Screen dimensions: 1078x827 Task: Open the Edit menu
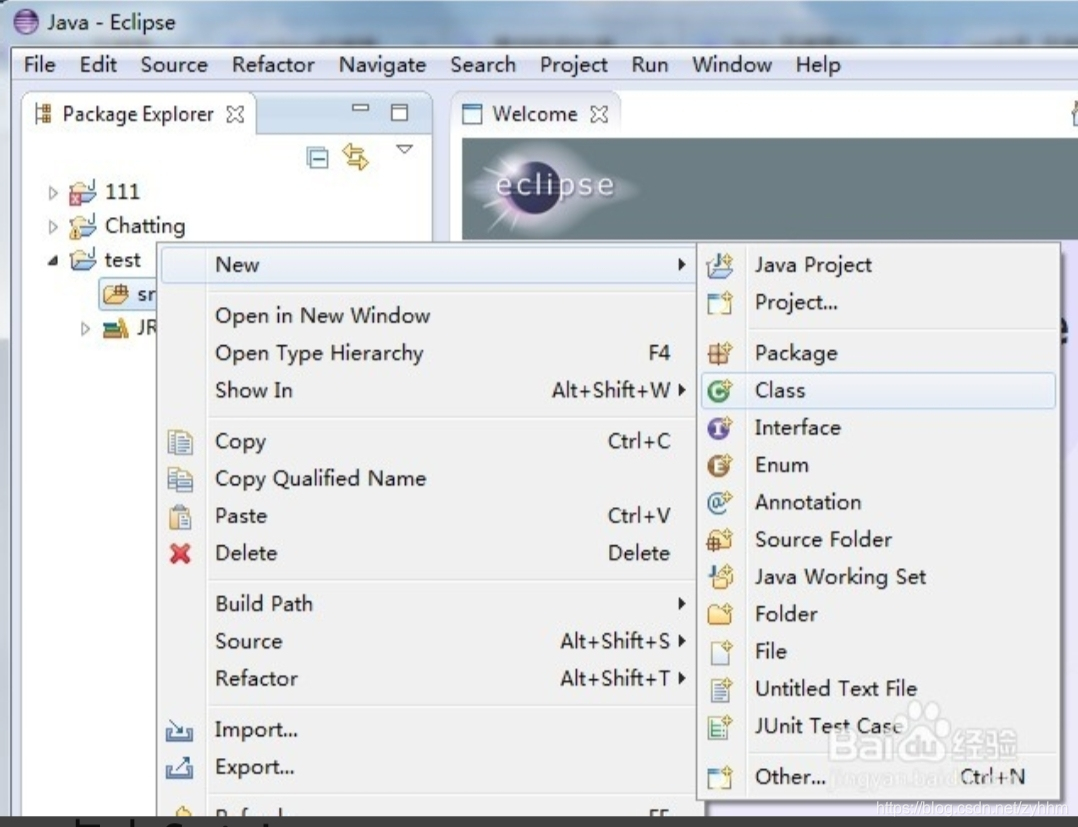(98, 65)
